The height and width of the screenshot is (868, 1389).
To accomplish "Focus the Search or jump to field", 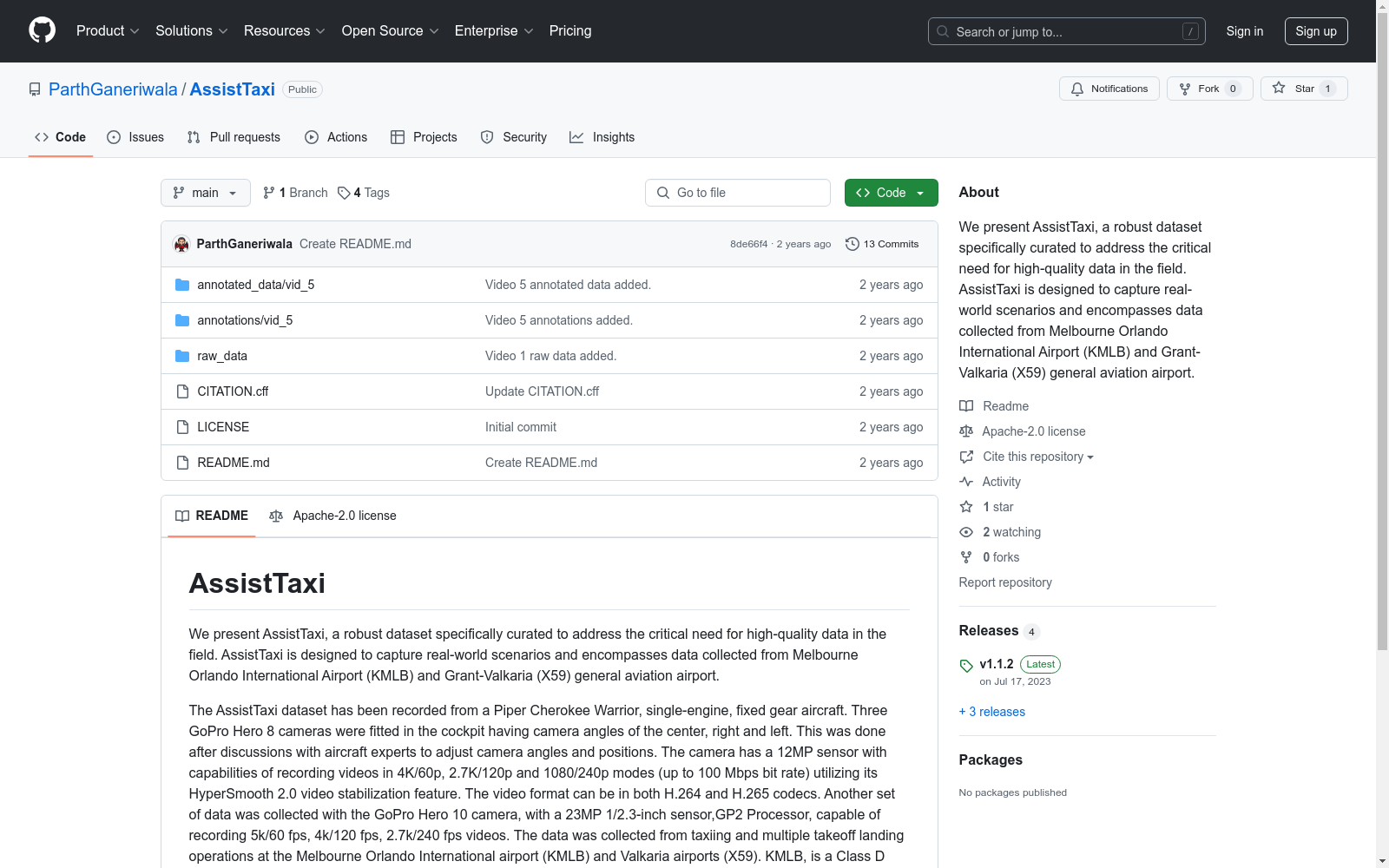I will [x=1066, y=31].
